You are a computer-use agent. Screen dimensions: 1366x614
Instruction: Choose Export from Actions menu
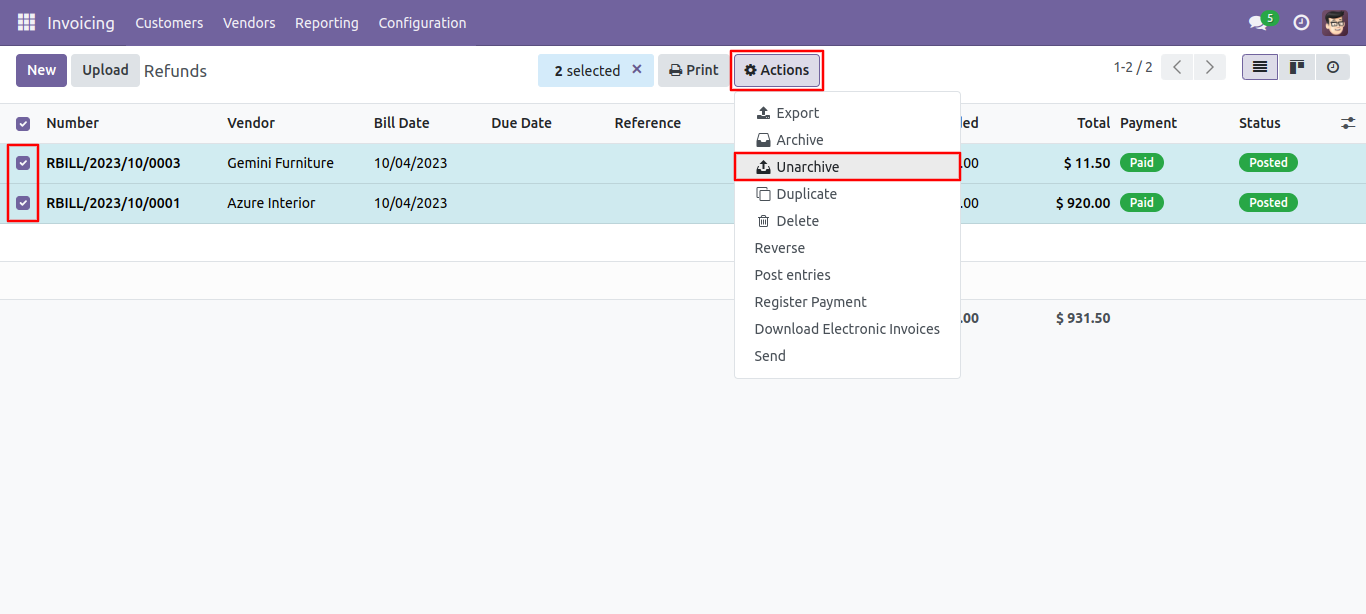pos(847,113)
